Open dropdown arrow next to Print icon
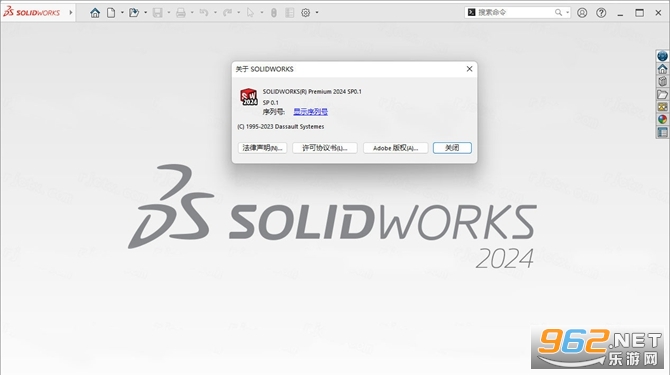 192,13
